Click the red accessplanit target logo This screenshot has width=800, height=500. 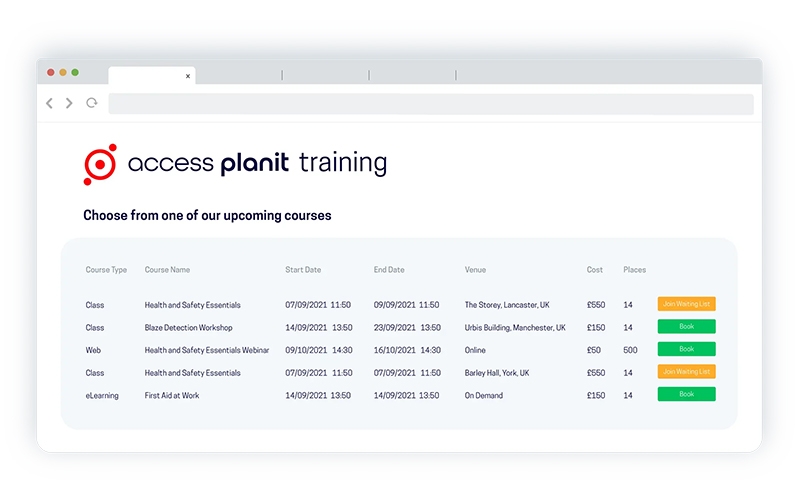click(100, 164)
